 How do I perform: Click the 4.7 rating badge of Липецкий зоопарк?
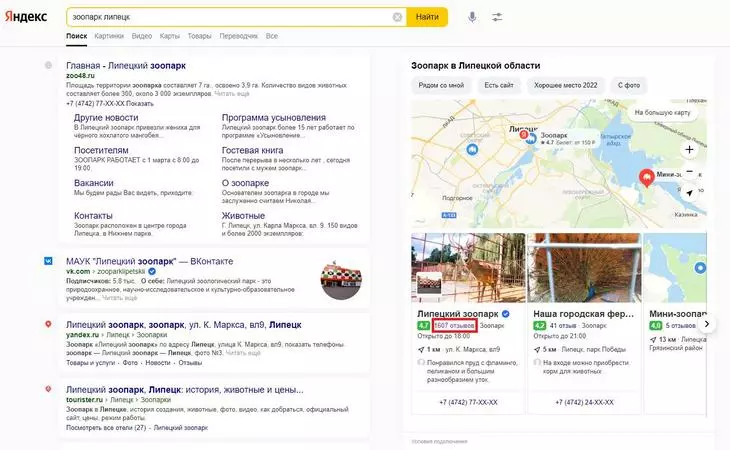tap(423, 326)
